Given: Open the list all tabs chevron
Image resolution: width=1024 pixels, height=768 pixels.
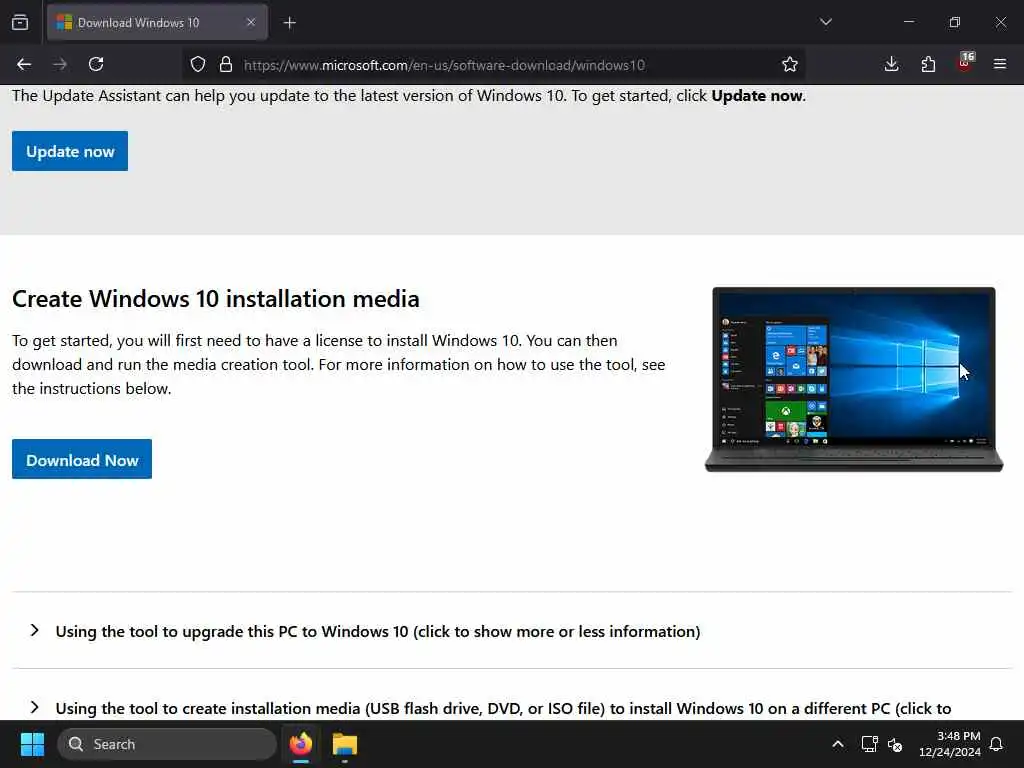Looking at the screenshot, I should point(825,22).
